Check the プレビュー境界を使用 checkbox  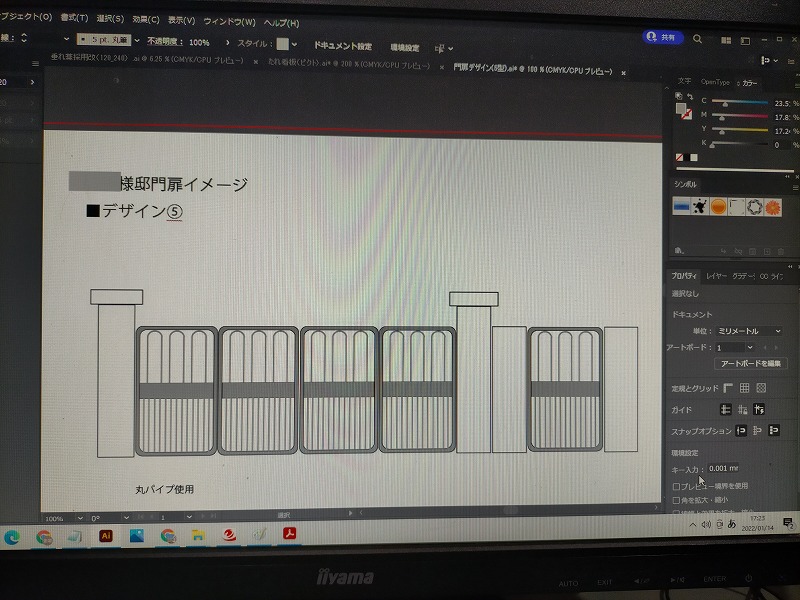[677, 486]
